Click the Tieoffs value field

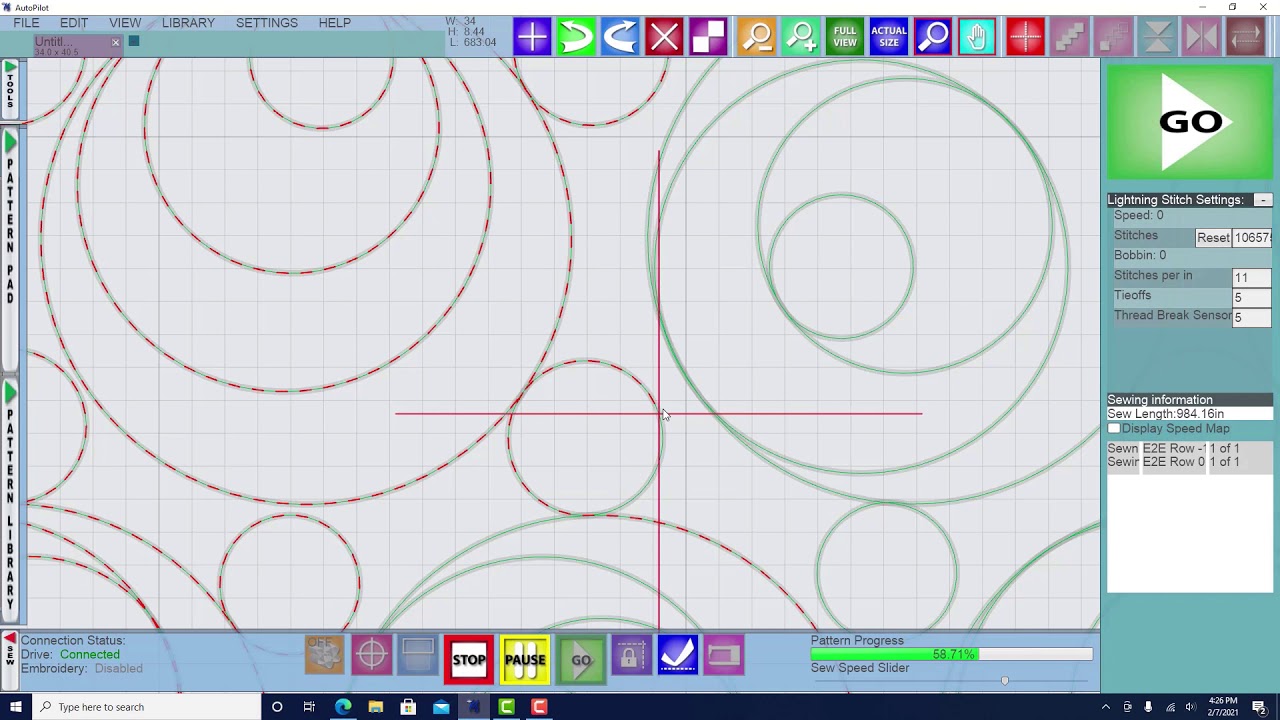[1252, 298]
